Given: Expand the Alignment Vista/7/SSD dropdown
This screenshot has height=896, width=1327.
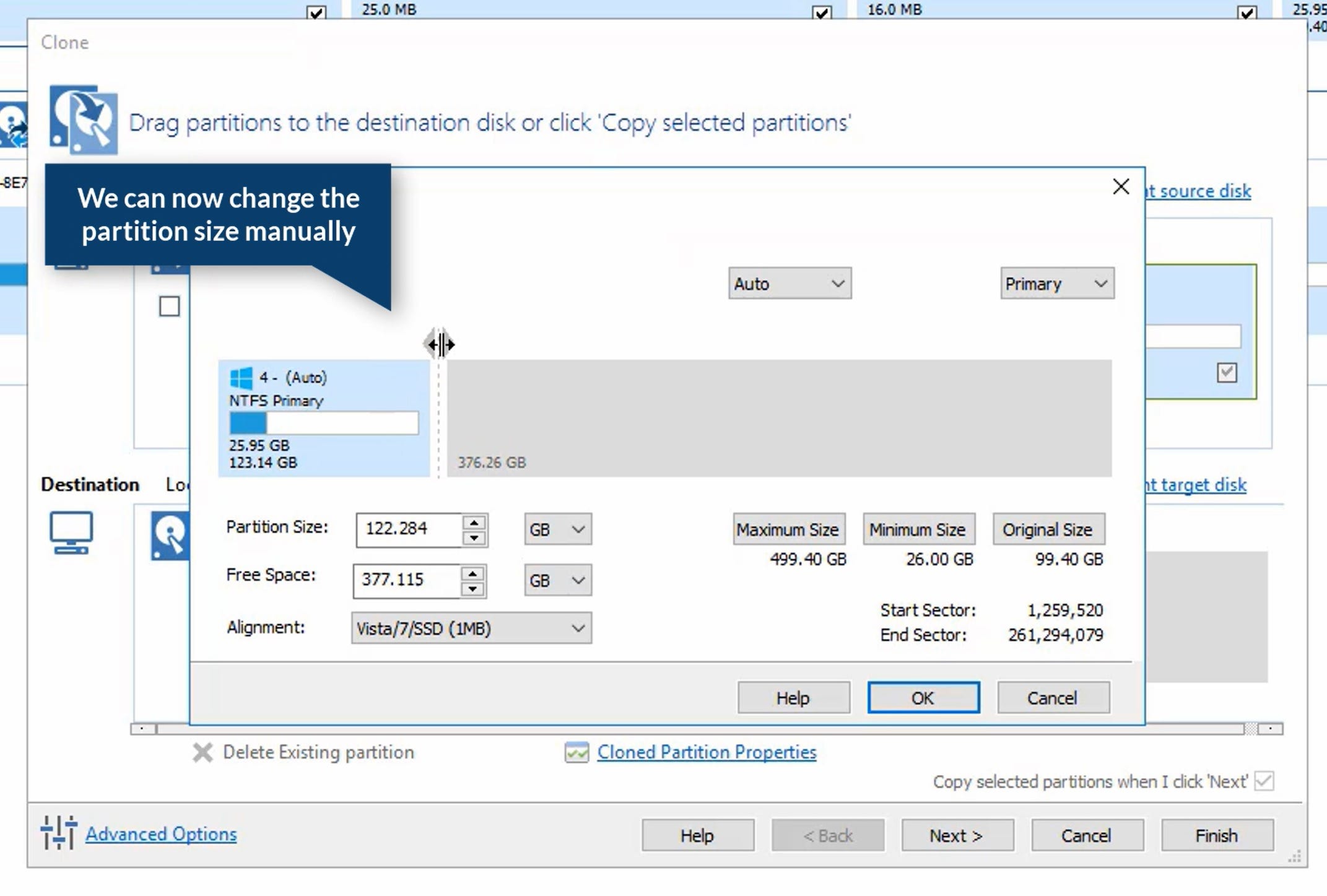Looking at the screenshot, I should [471, 629].
